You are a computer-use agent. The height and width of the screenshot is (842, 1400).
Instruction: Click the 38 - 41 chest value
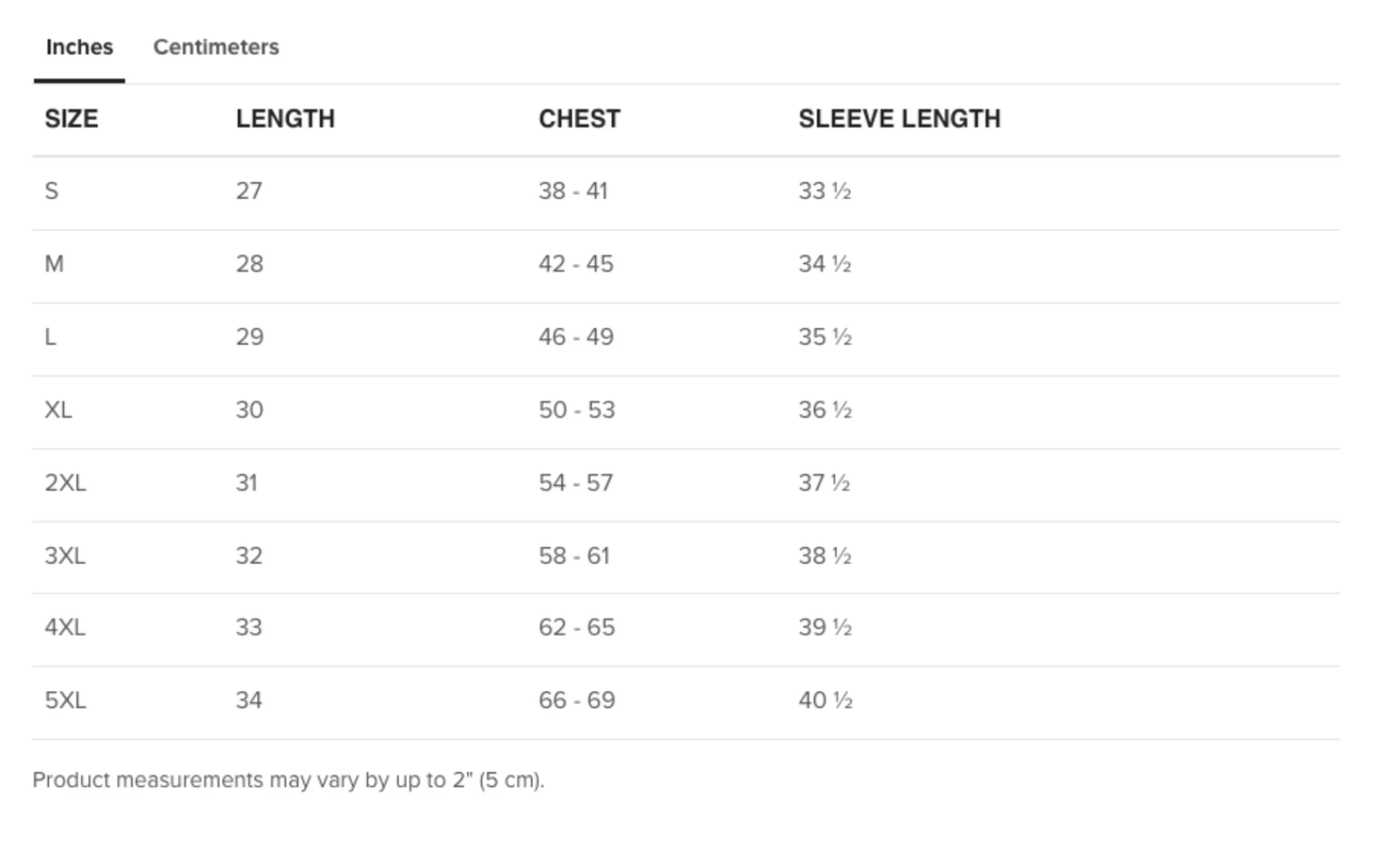573,191
